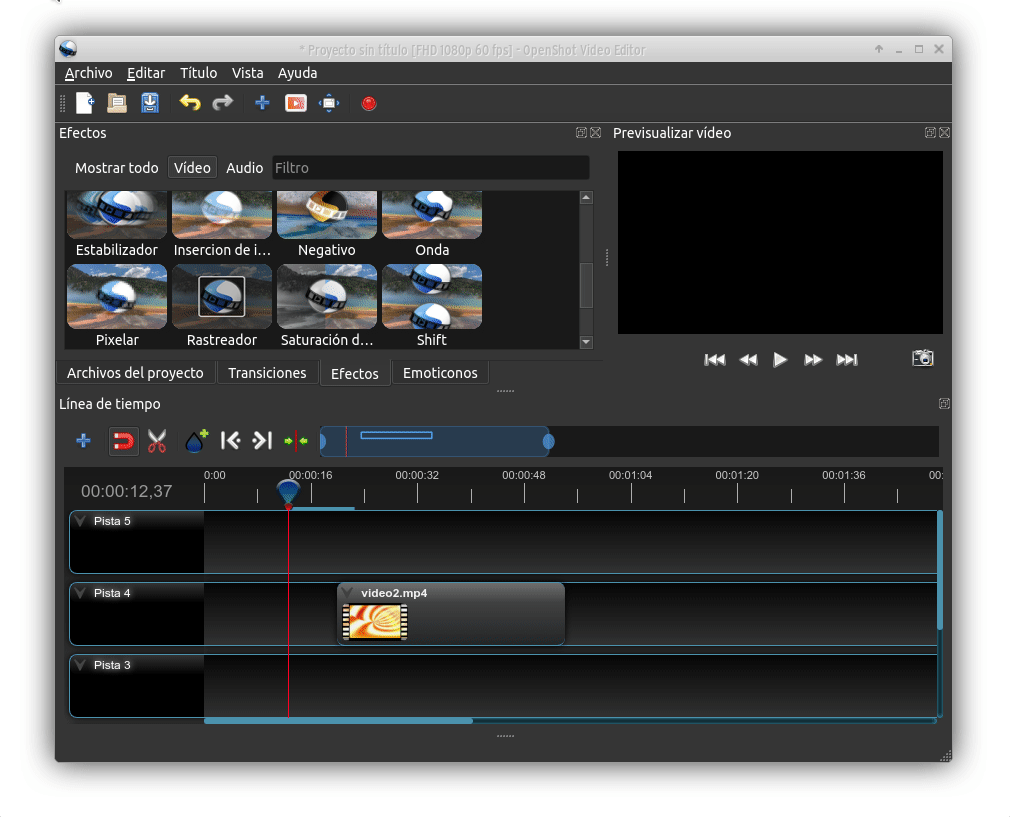
Task: Open the Archivo menu
Action: (88, 73)
